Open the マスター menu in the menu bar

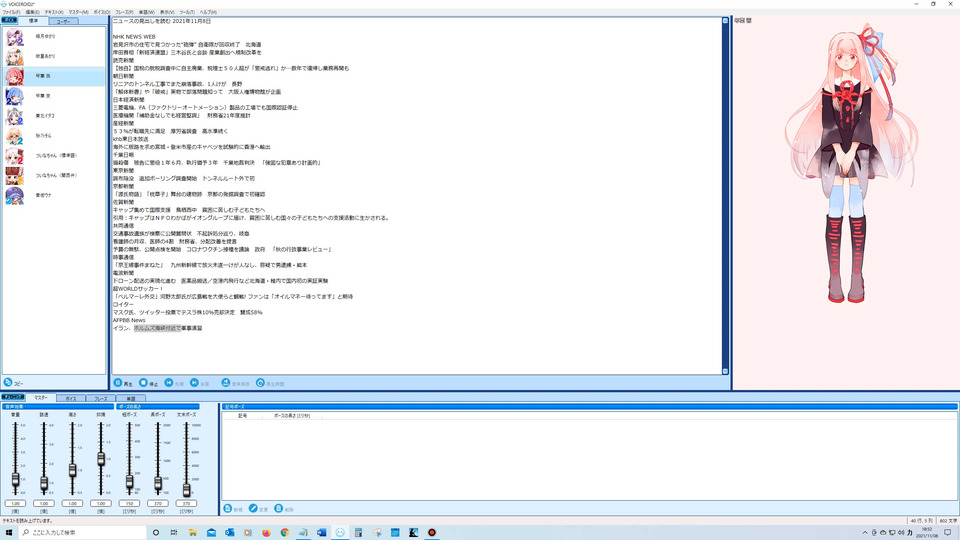click(x=78, y=12)
